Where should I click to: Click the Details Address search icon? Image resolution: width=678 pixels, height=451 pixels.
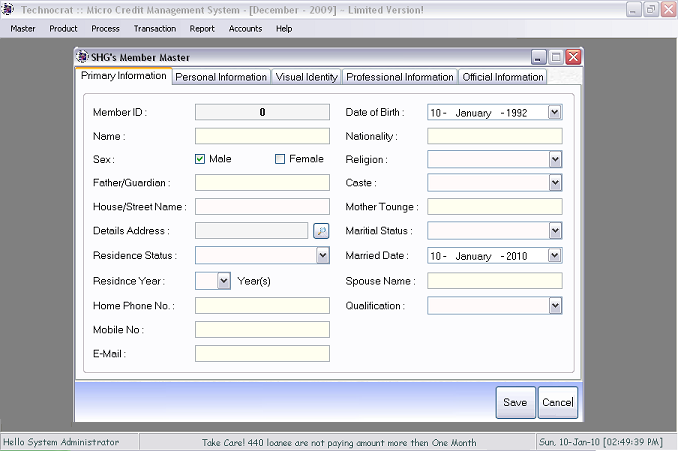point(321,231)
